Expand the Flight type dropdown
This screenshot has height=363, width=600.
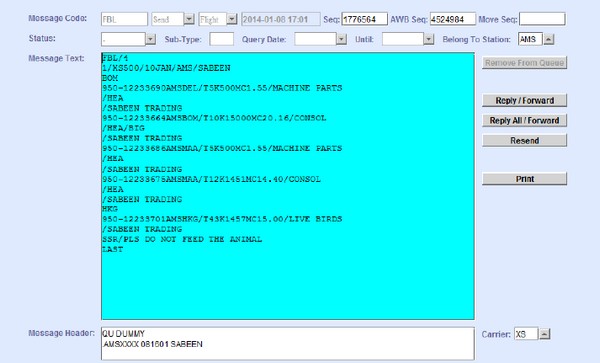click(x=232, y=19)
